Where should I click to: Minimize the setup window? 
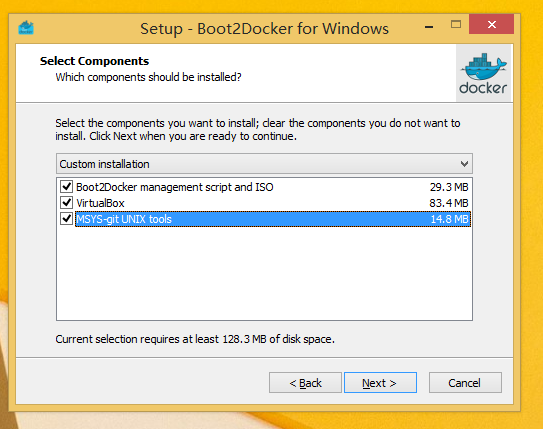[429, 26]
